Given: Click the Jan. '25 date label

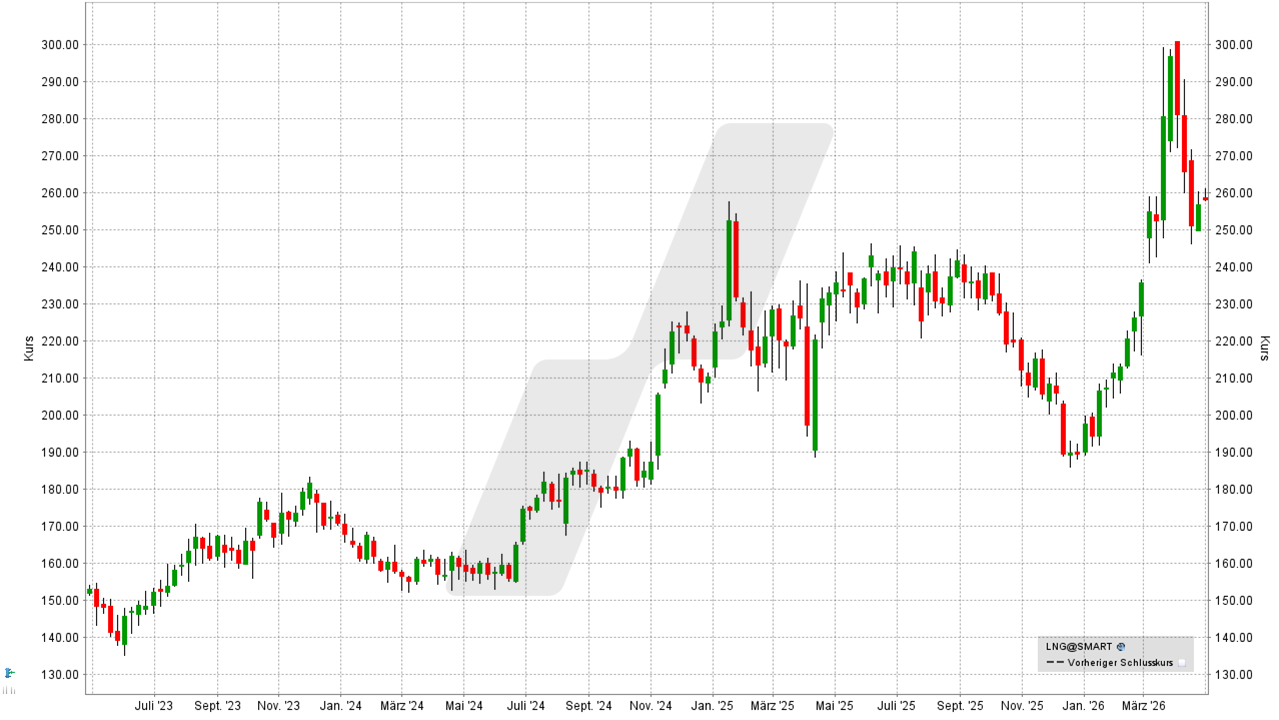Looking at the screenshot, I should coord(712,705).
